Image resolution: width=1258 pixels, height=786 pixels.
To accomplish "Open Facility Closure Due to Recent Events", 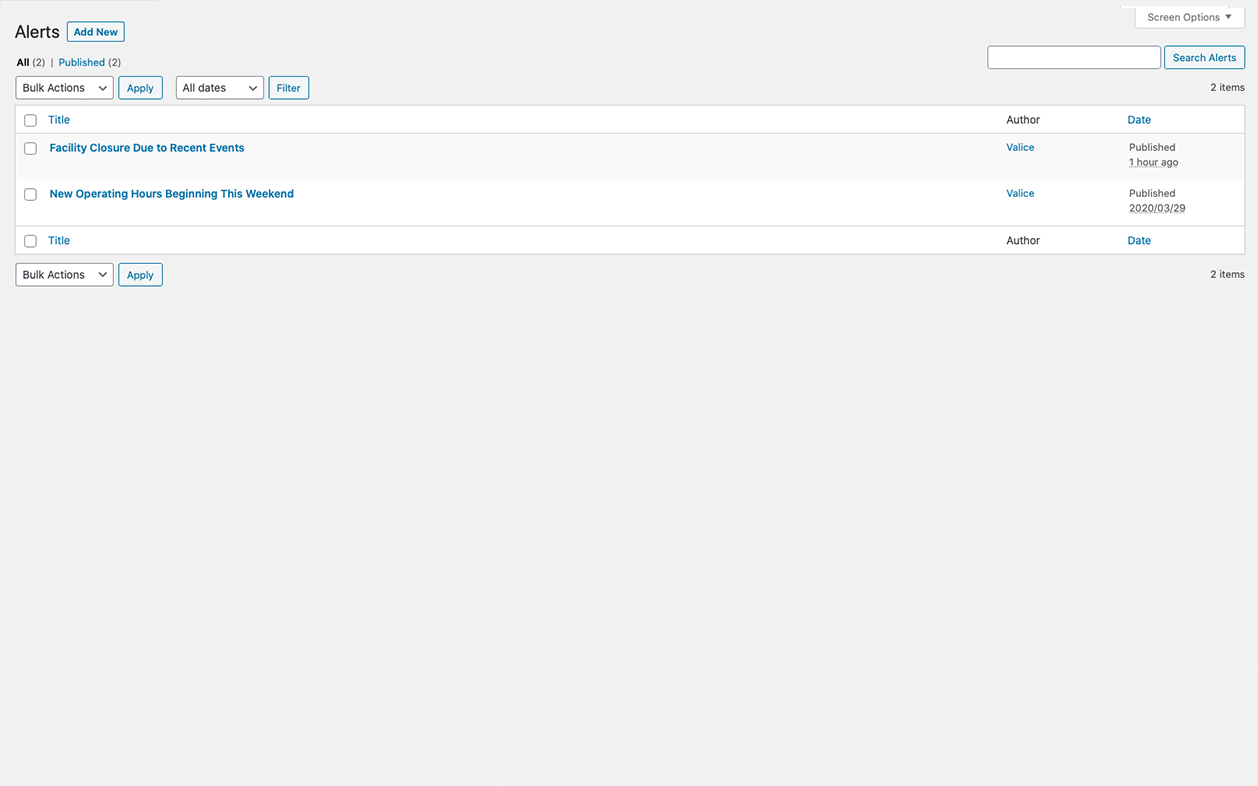I will point(147,148).
